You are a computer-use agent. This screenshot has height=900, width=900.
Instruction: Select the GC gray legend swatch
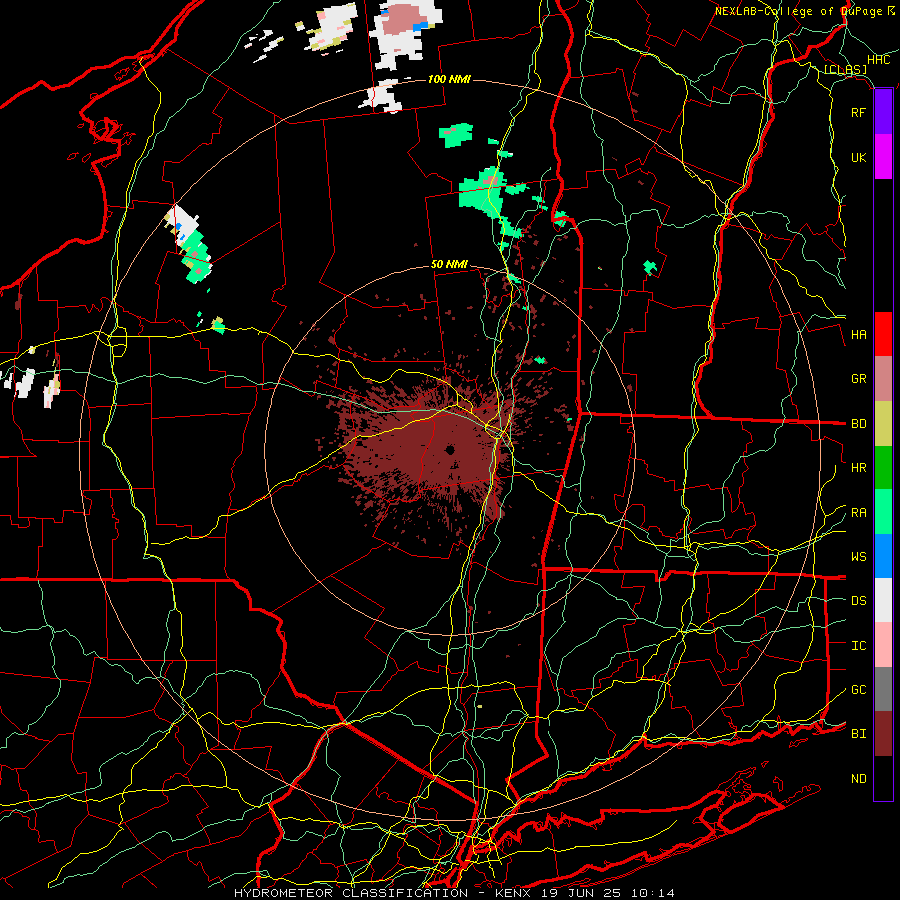883,689
